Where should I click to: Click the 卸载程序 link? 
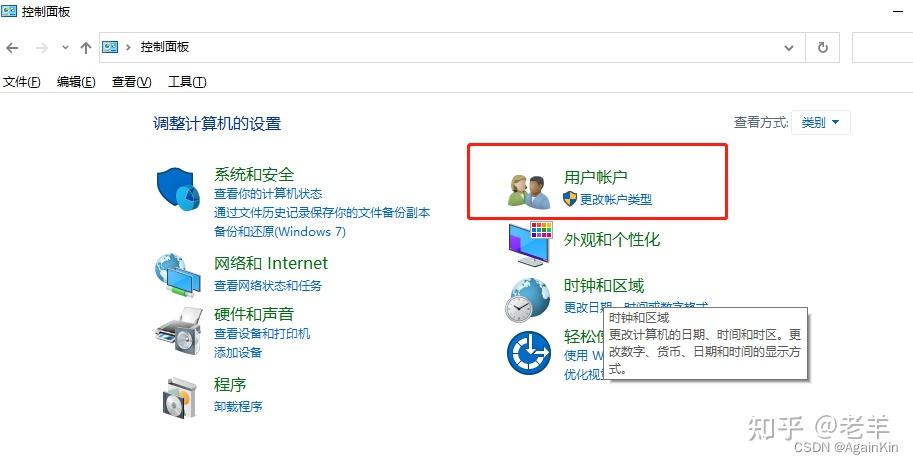pyautogui.click(x=238, y=406)
